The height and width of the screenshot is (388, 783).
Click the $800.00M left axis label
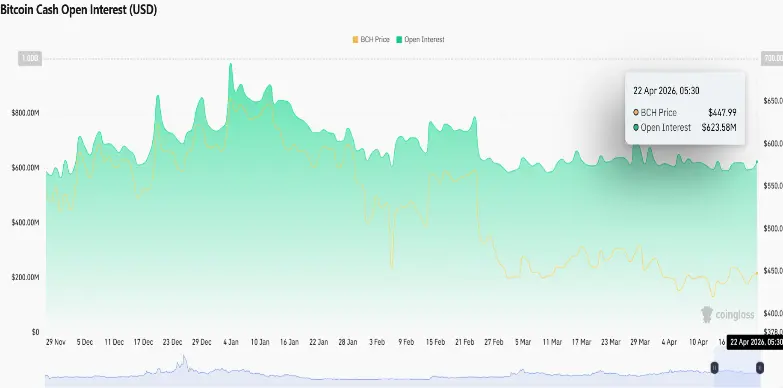25,113
